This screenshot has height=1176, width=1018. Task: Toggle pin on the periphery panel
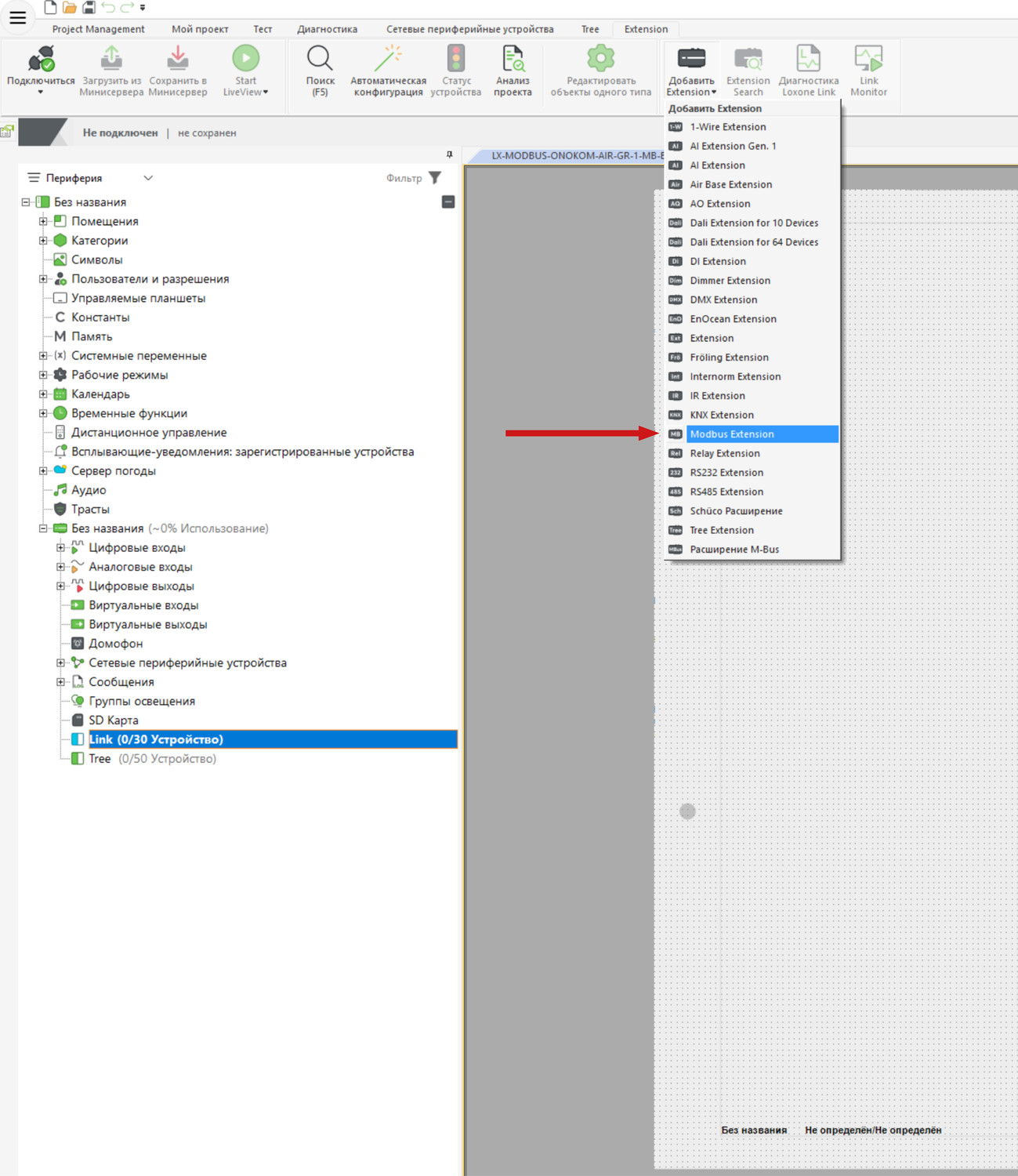pyautogui.click(x=449, y=154)
